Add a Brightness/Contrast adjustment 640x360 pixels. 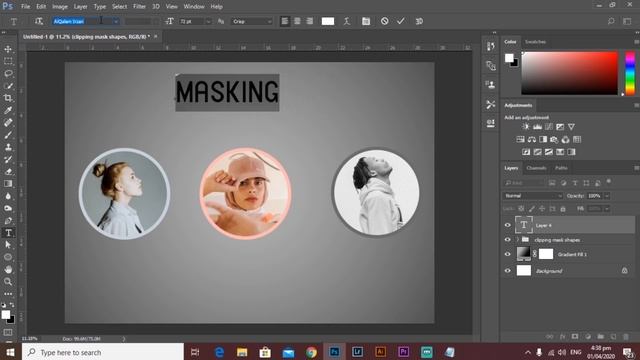(x=526, y=127)
